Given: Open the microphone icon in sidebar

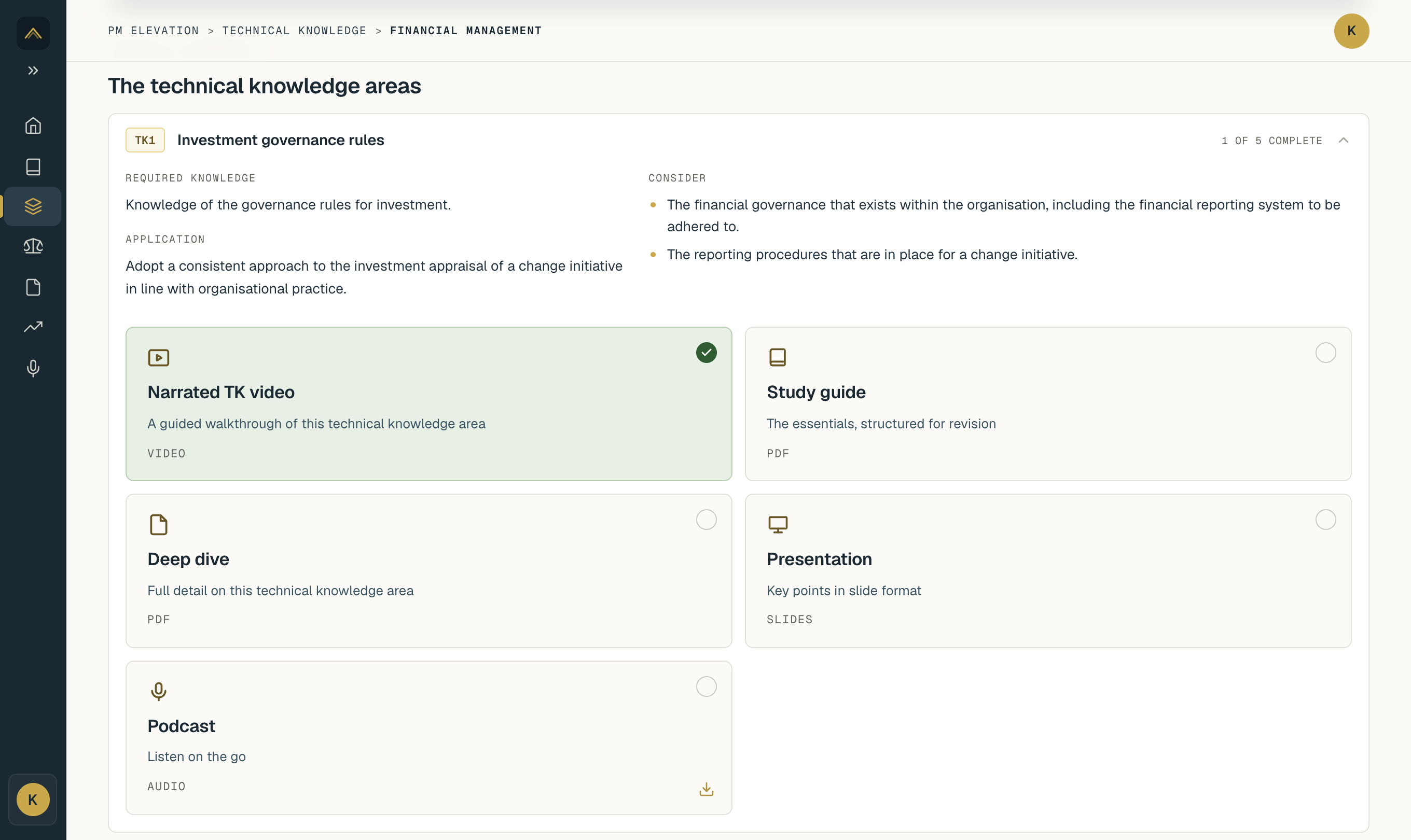Looking at the screenshot, I should pos(33,369).
